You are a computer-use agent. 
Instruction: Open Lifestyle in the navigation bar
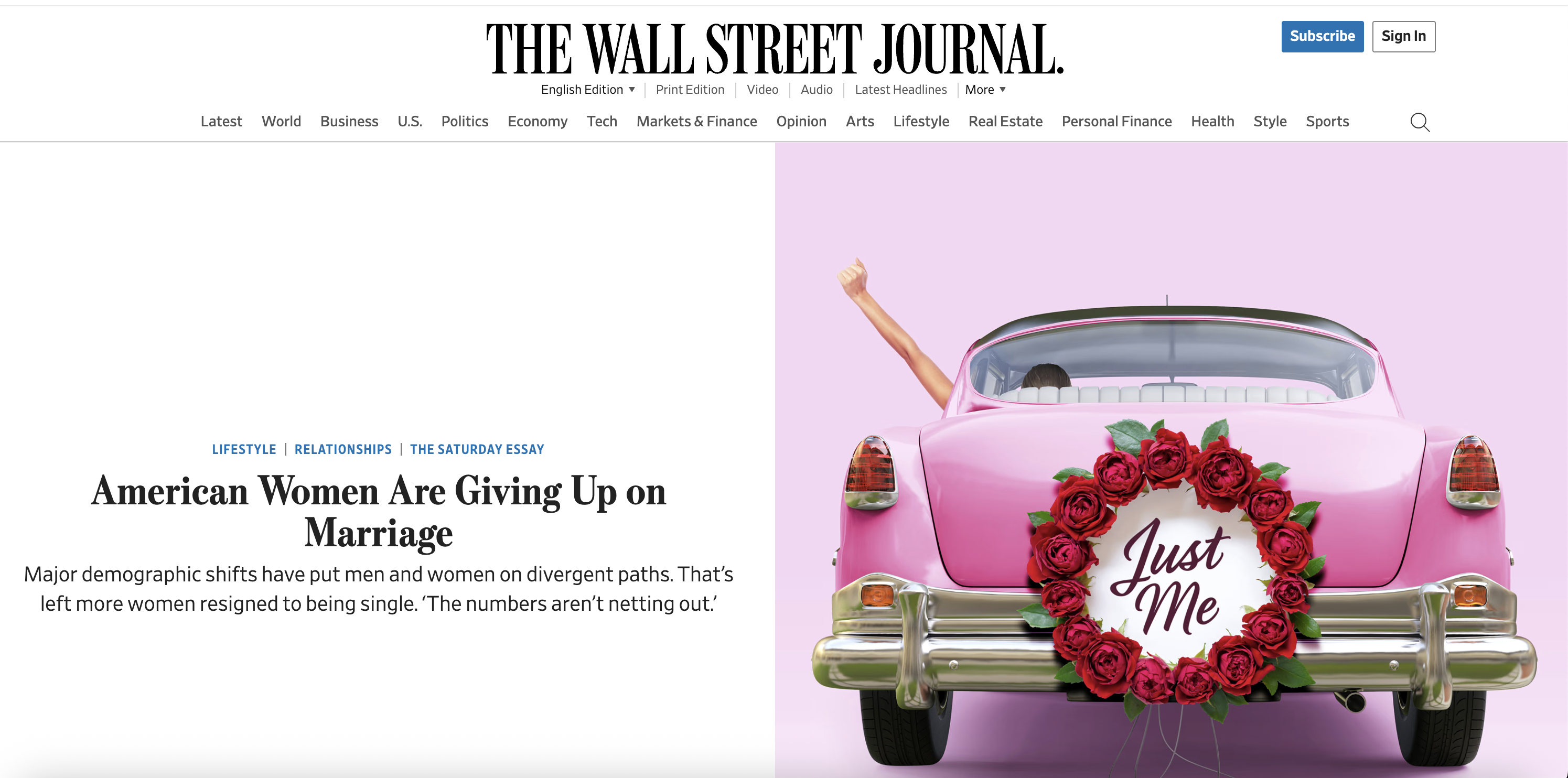[921, 122]
